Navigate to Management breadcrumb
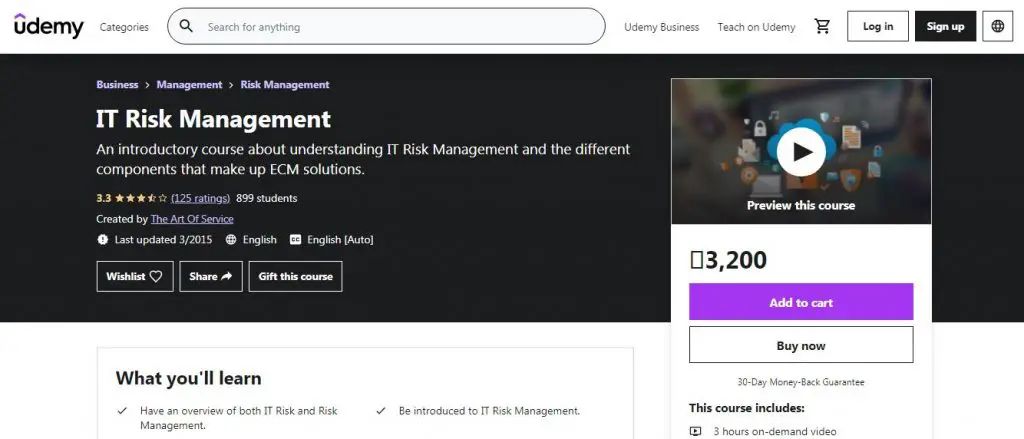Image resolution: width=1024 pixels, height=439 pixels. point(189,85)
